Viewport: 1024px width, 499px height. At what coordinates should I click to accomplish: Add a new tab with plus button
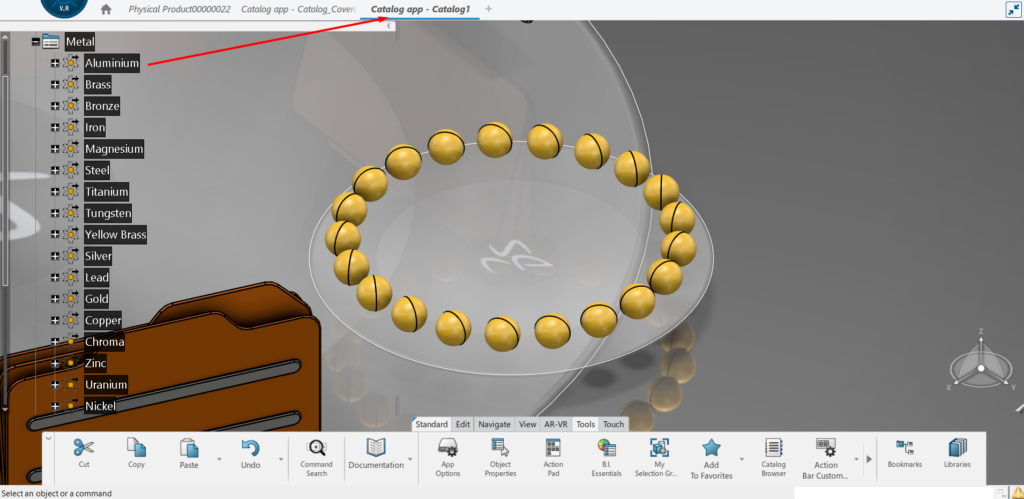[x=488, y=9]
